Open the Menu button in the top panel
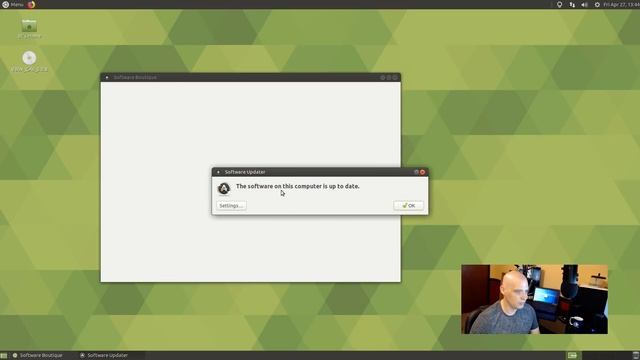Screen dimensions: 640x360 [13, 4]
